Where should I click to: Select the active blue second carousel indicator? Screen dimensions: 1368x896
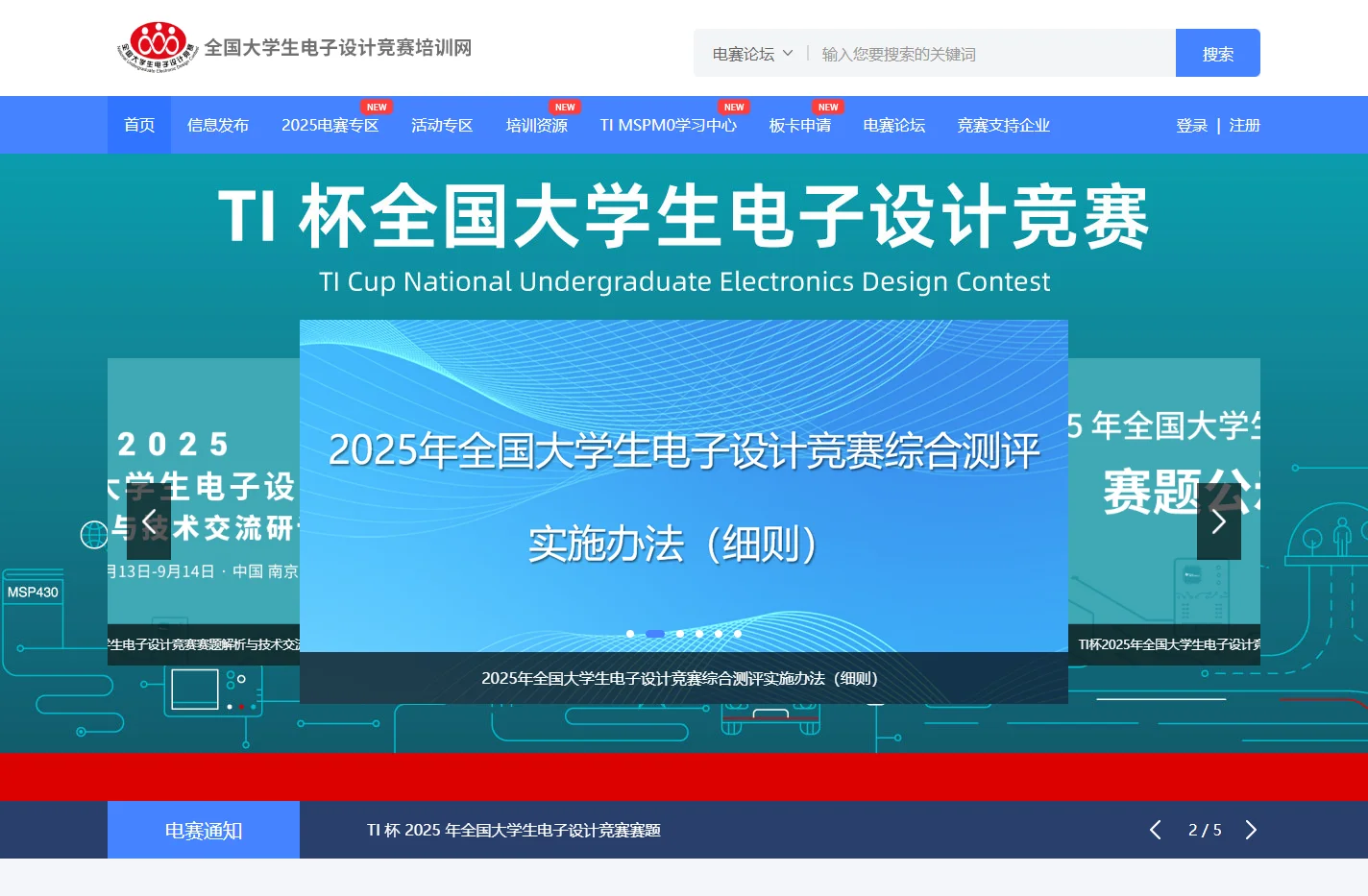(x=655, y=634)
